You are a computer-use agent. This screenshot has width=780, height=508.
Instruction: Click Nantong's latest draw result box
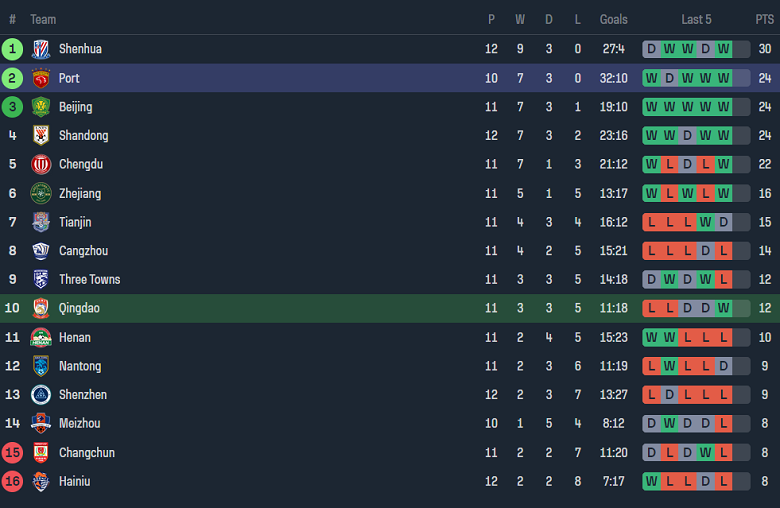(x=724, y=366)
